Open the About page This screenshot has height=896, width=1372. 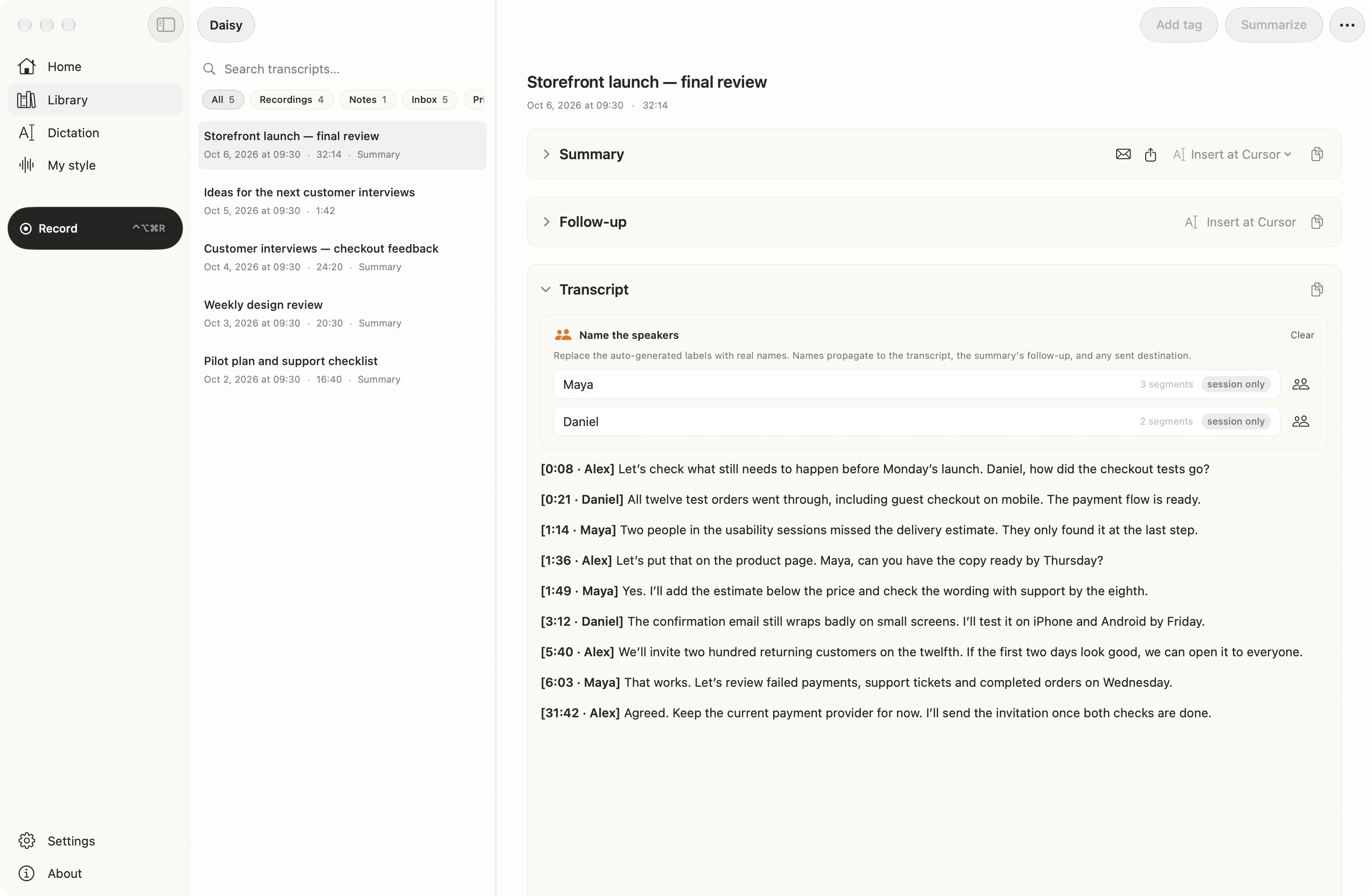pos(95,874)
